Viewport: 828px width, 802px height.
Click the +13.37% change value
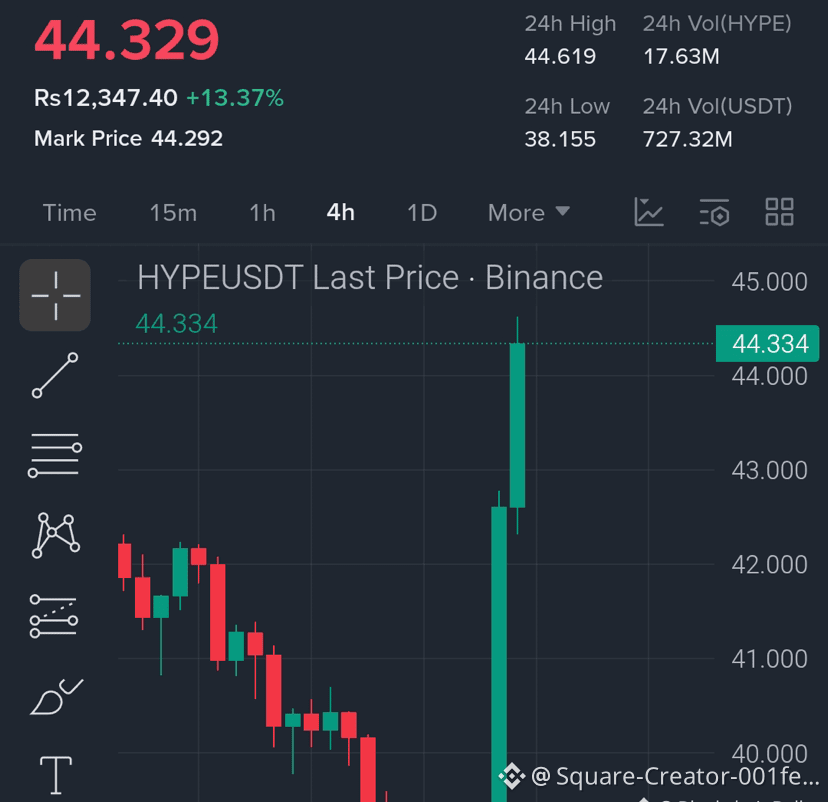point(235,98)
